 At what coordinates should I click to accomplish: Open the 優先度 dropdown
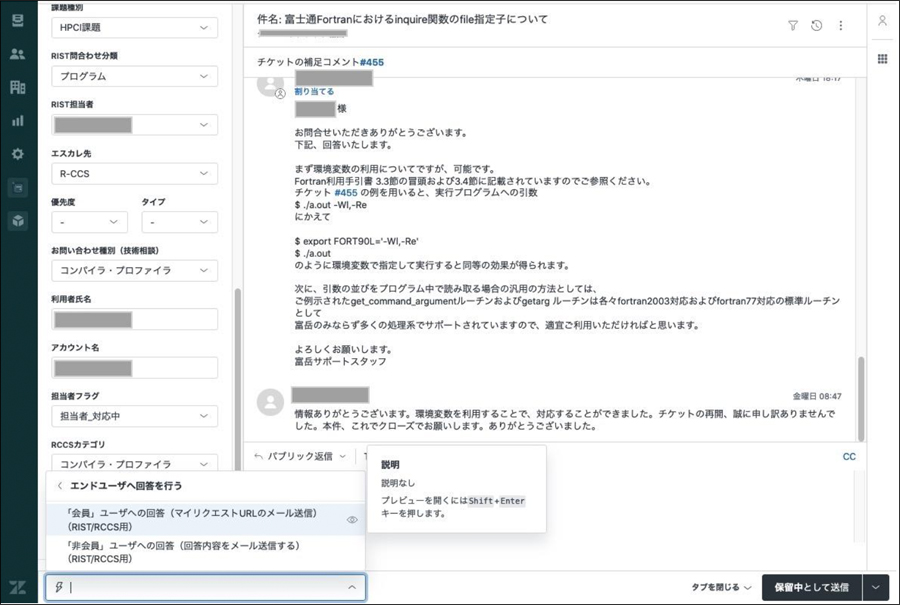[90, 222]
